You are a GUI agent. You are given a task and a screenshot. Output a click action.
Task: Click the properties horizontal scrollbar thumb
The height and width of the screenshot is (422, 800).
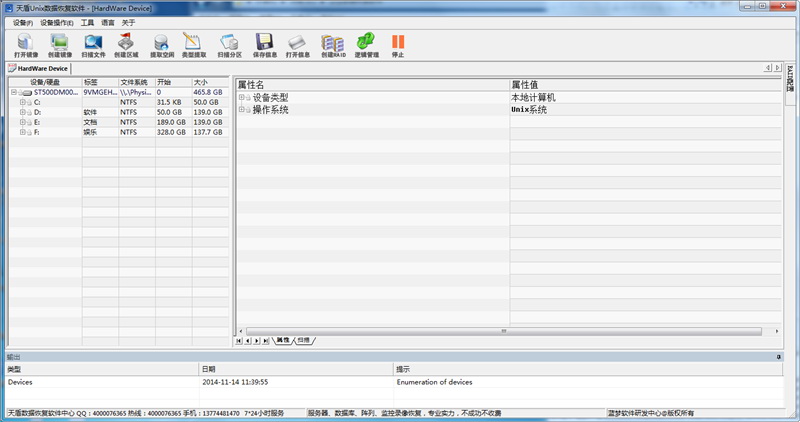[504, 331]
